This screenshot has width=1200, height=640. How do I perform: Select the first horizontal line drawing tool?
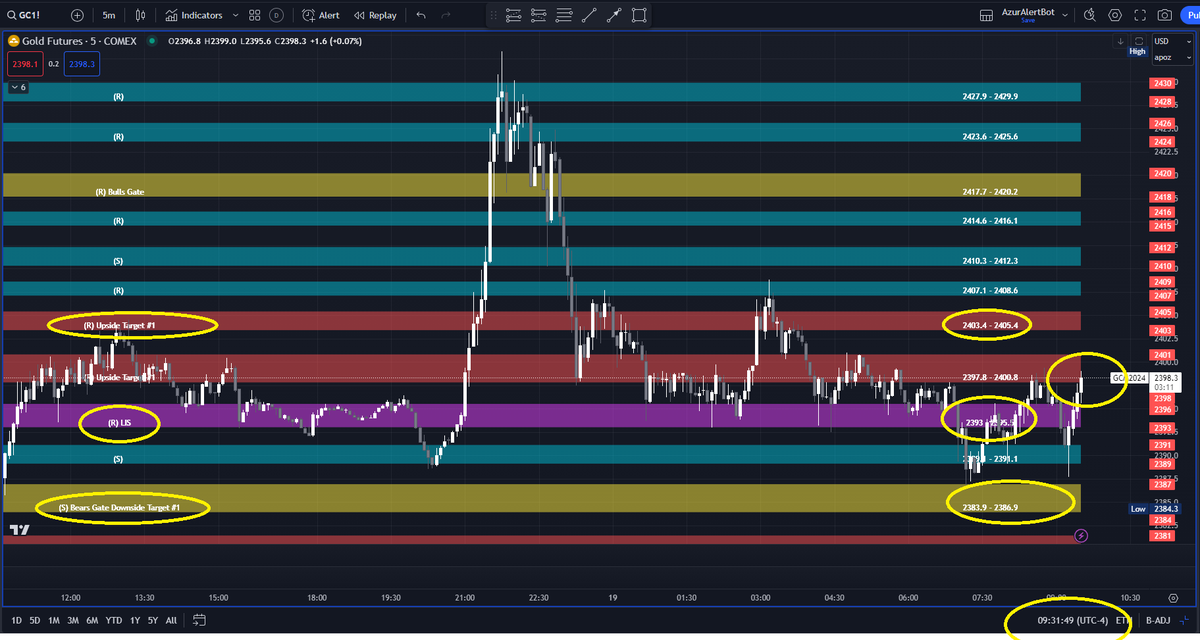514,15
